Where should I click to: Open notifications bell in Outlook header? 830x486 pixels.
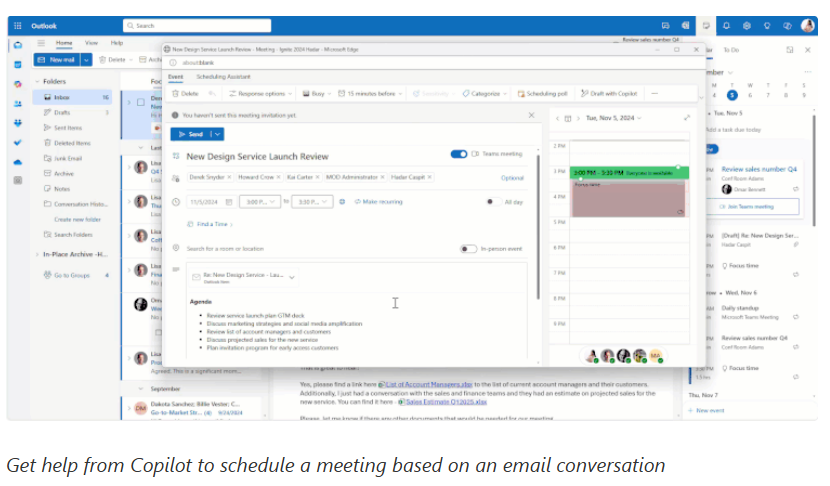tap(726, 25)
